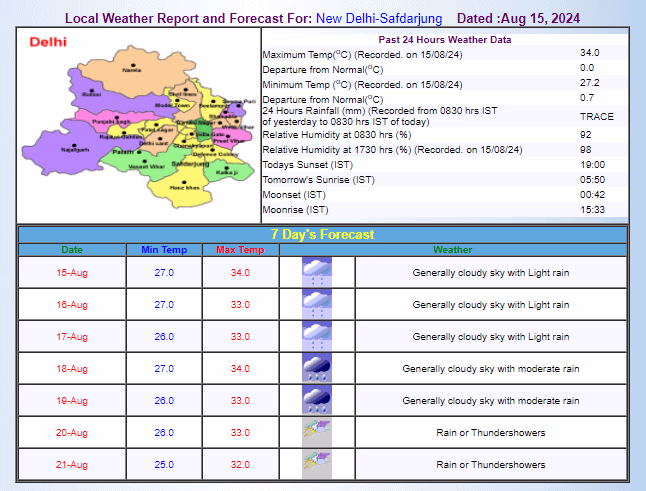Click the 20-Aug thundershowers icon

coord(317,432)
